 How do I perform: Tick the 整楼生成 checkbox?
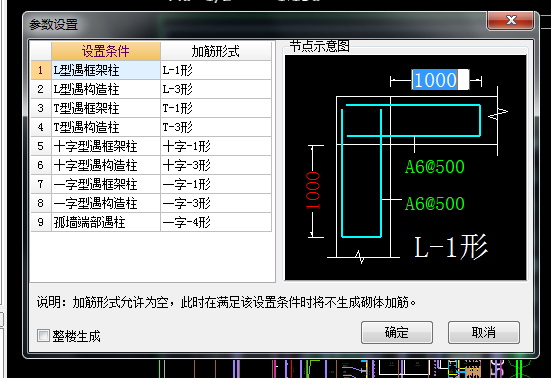click(43, 335)
